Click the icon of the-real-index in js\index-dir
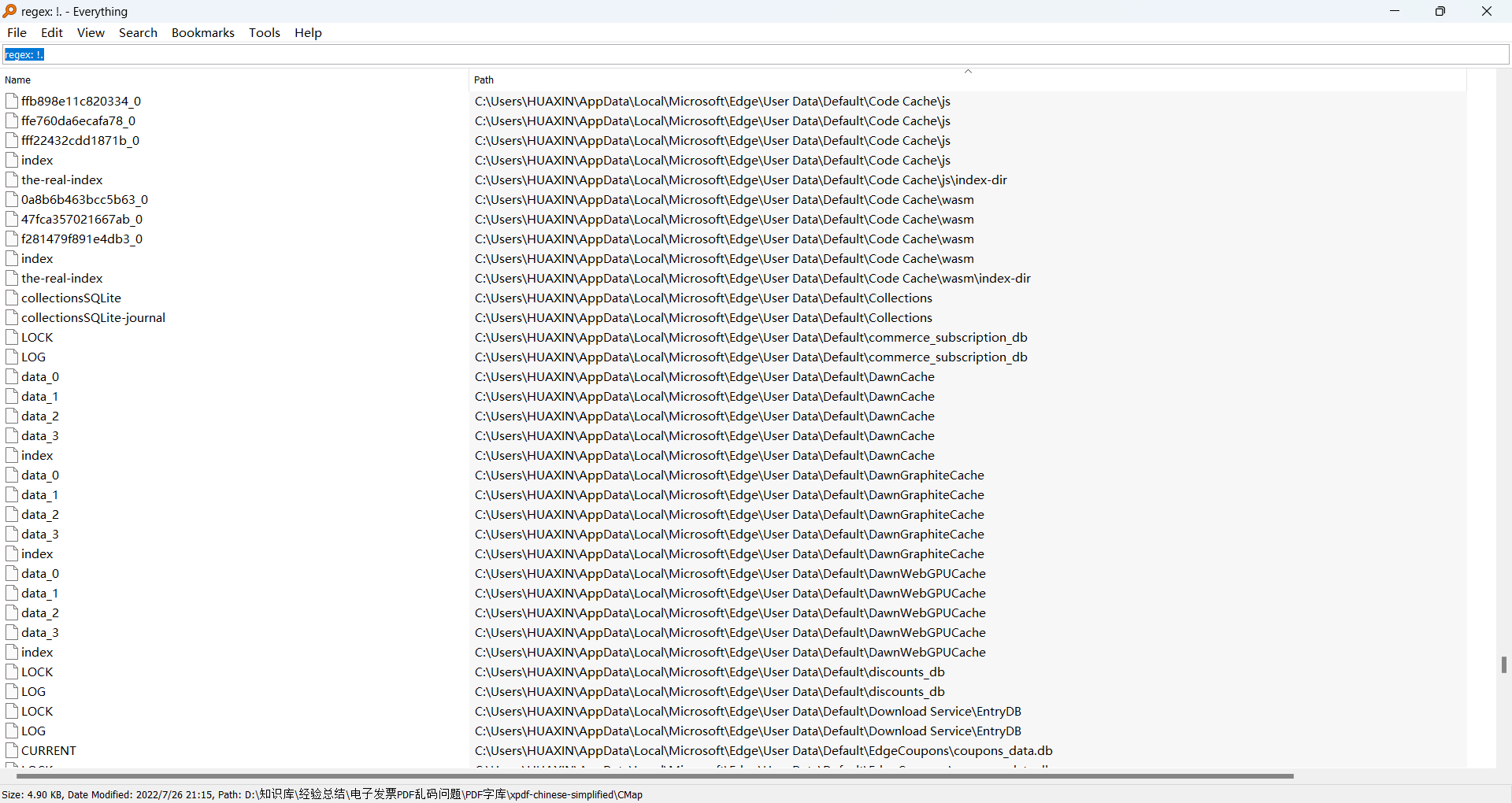 coord(12,179)
